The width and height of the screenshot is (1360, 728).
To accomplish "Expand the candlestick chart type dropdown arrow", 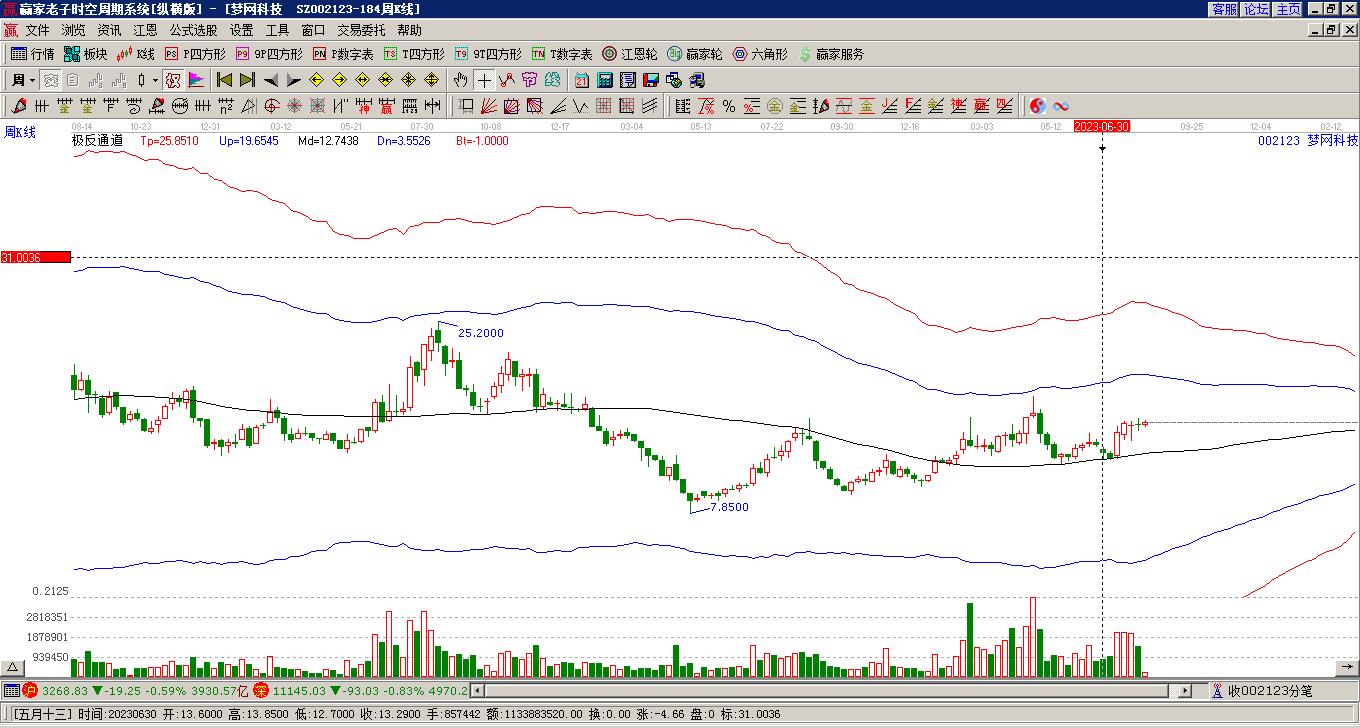I will pos(155,80).
